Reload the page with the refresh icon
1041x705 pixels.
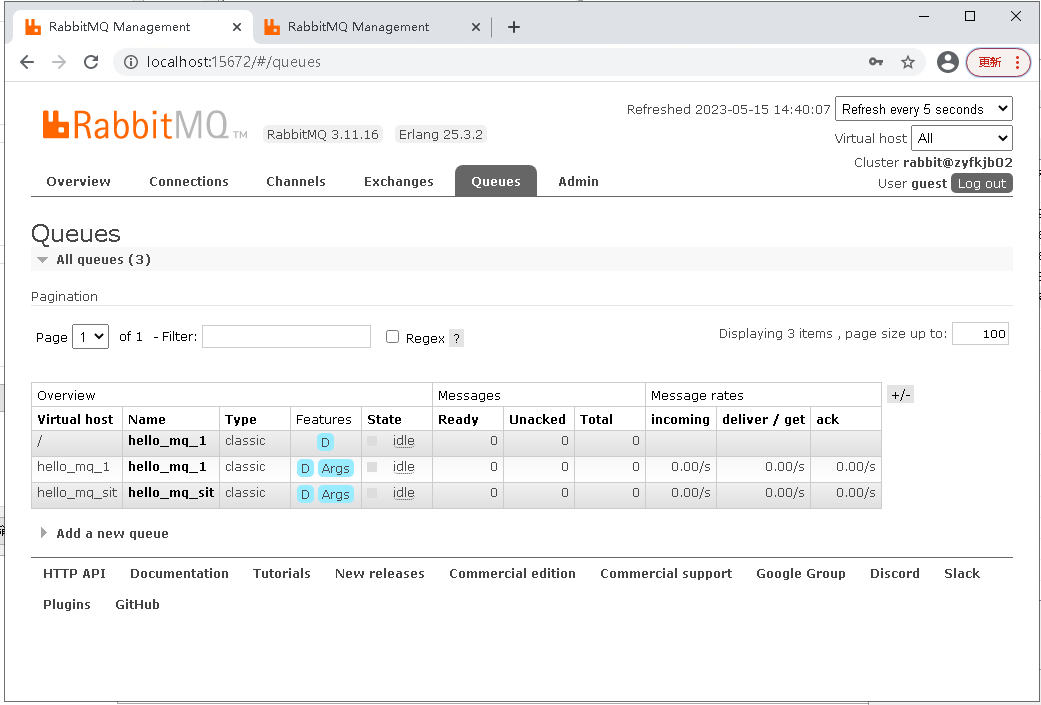pos(91,62)
